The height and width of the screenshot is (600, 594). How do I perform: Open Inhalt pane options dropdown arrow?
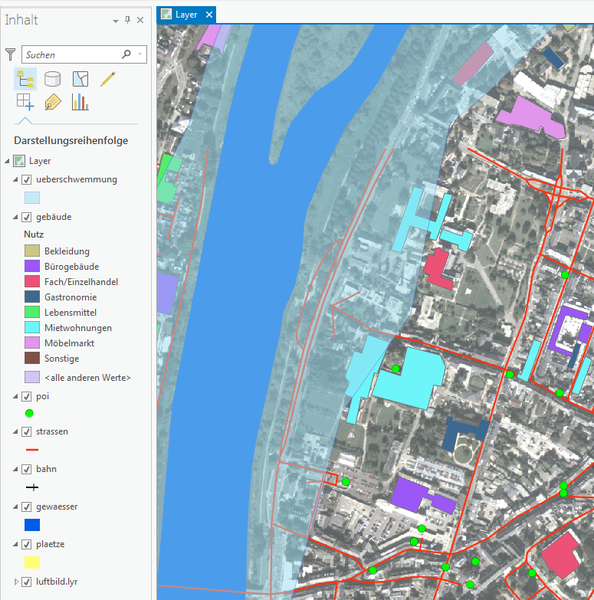coord(116,21)
